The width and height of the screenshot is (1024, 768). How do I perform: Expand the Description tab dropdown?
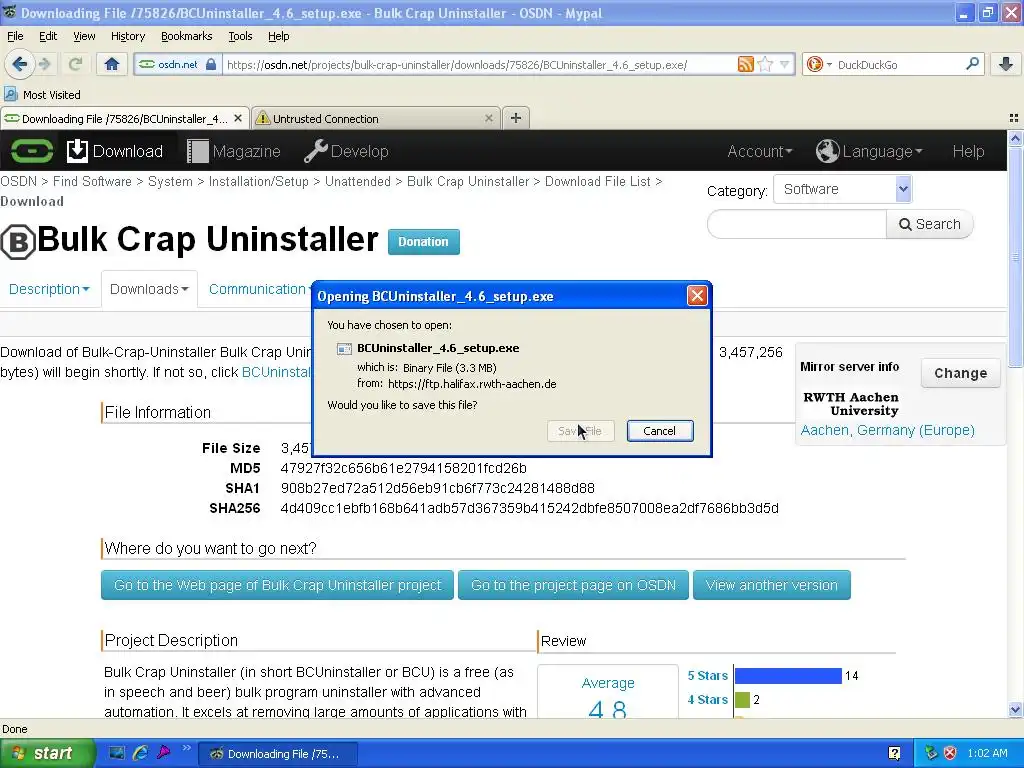pos(49,289)
